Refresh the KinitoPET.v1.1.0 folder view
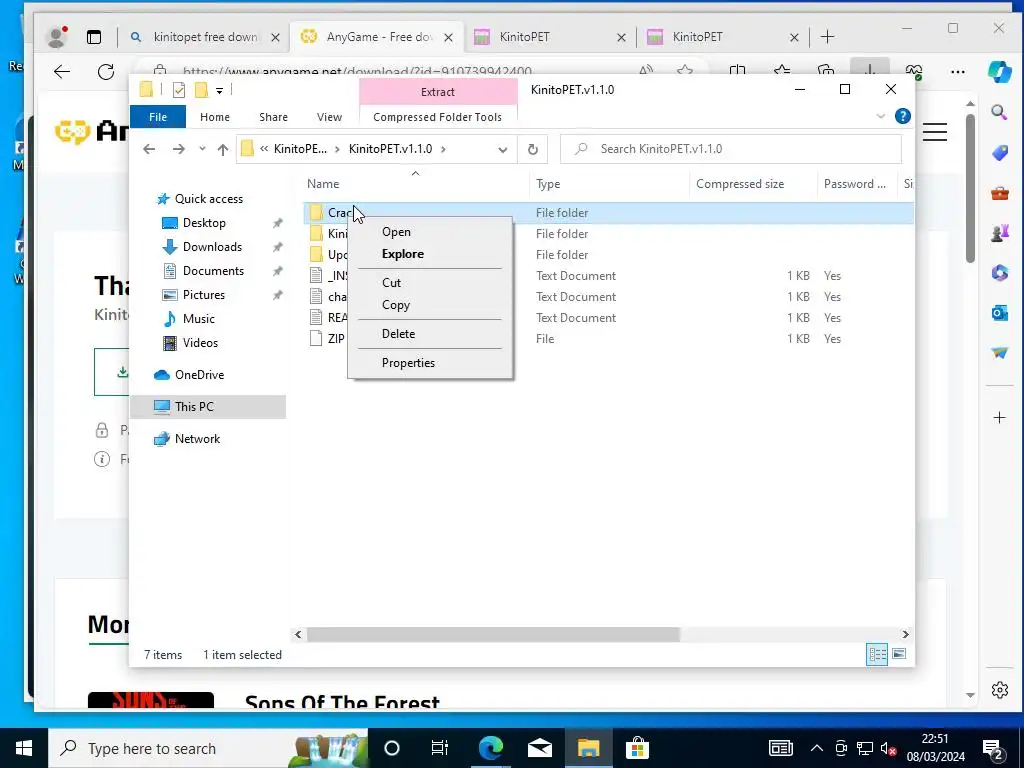Image resolution: width=1024 pixels, height=768 pixels. coord(533,150)
